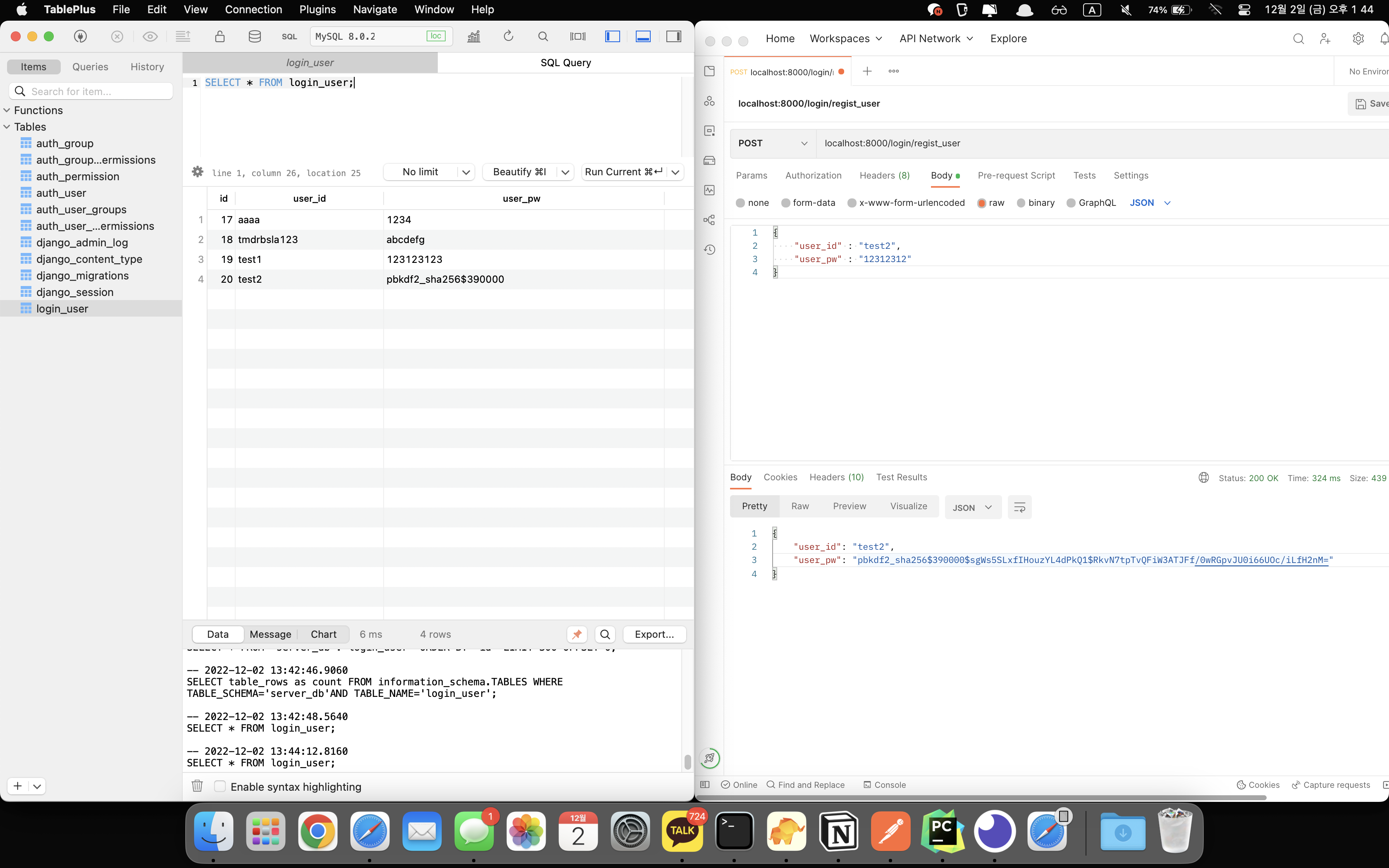
Task: Enable syntax highlighting checkbox
Action: (x=220, y=786)
